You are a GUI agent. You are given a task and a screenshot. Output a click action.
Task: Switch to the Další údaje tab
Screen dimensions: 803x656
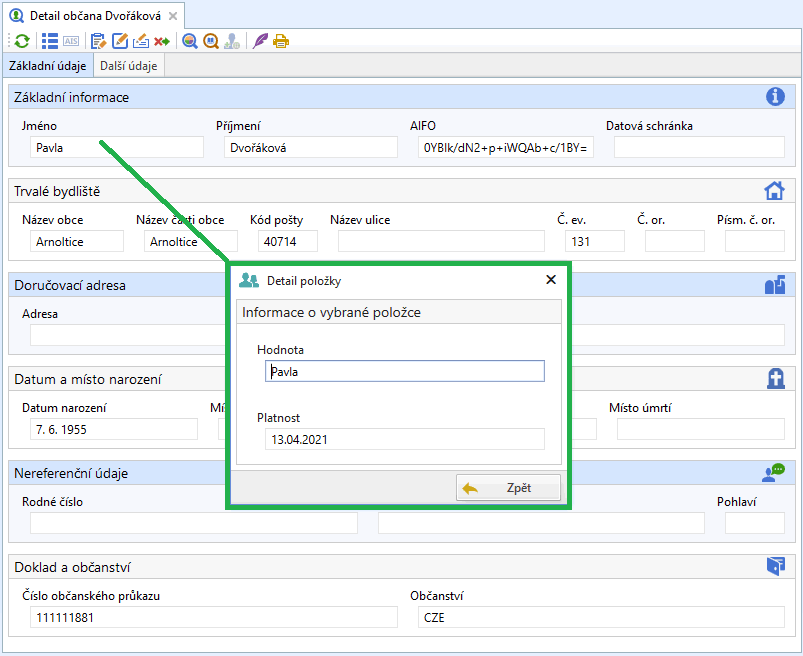[x=129, y=66]
